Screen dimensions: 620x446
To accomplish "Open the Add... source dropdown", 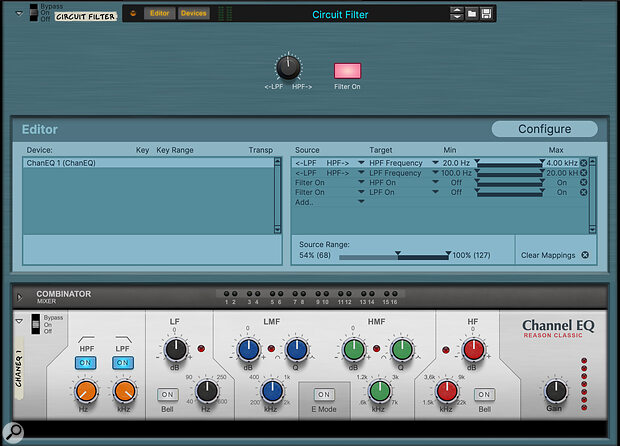I will (361, 202).
